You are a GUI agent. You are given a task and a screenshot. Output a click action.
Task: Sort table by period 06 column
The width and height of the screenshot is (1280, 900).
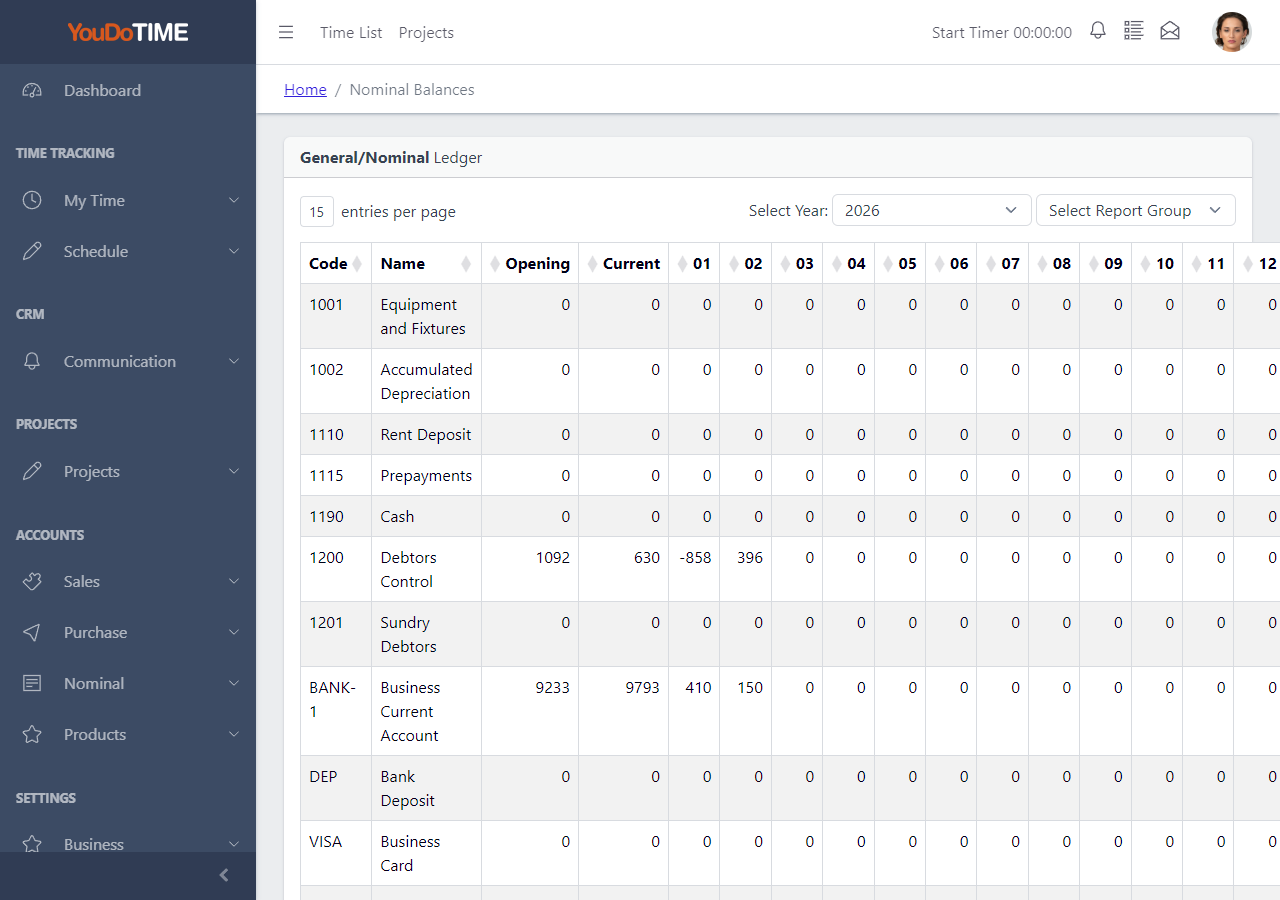952,263
